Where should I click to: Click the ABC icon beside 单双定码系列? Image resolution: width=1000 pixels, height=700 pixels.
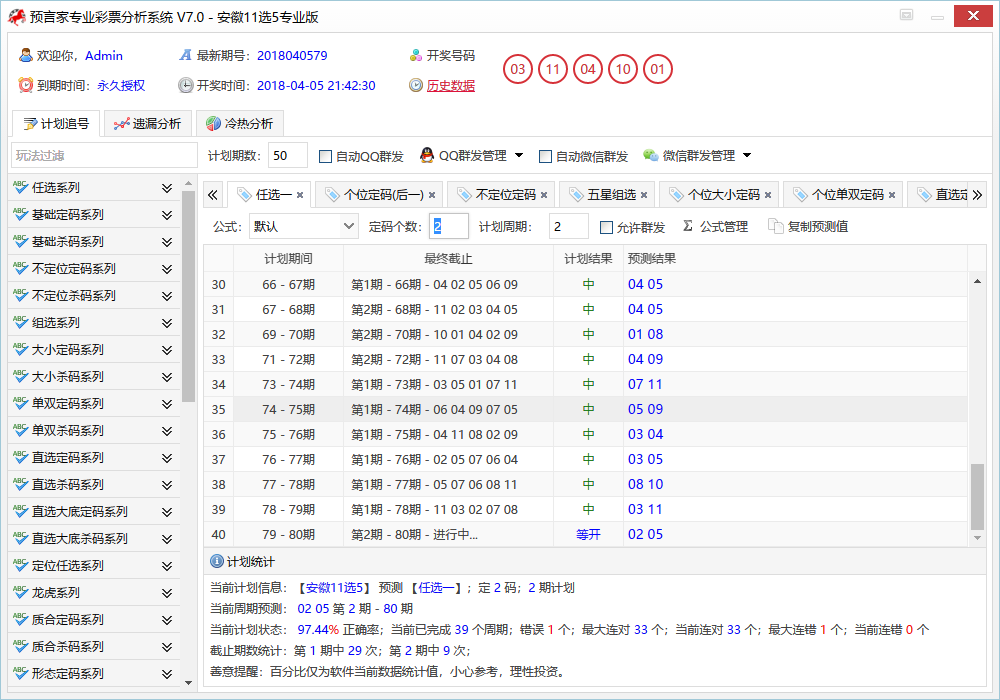[x=20, y=403]
